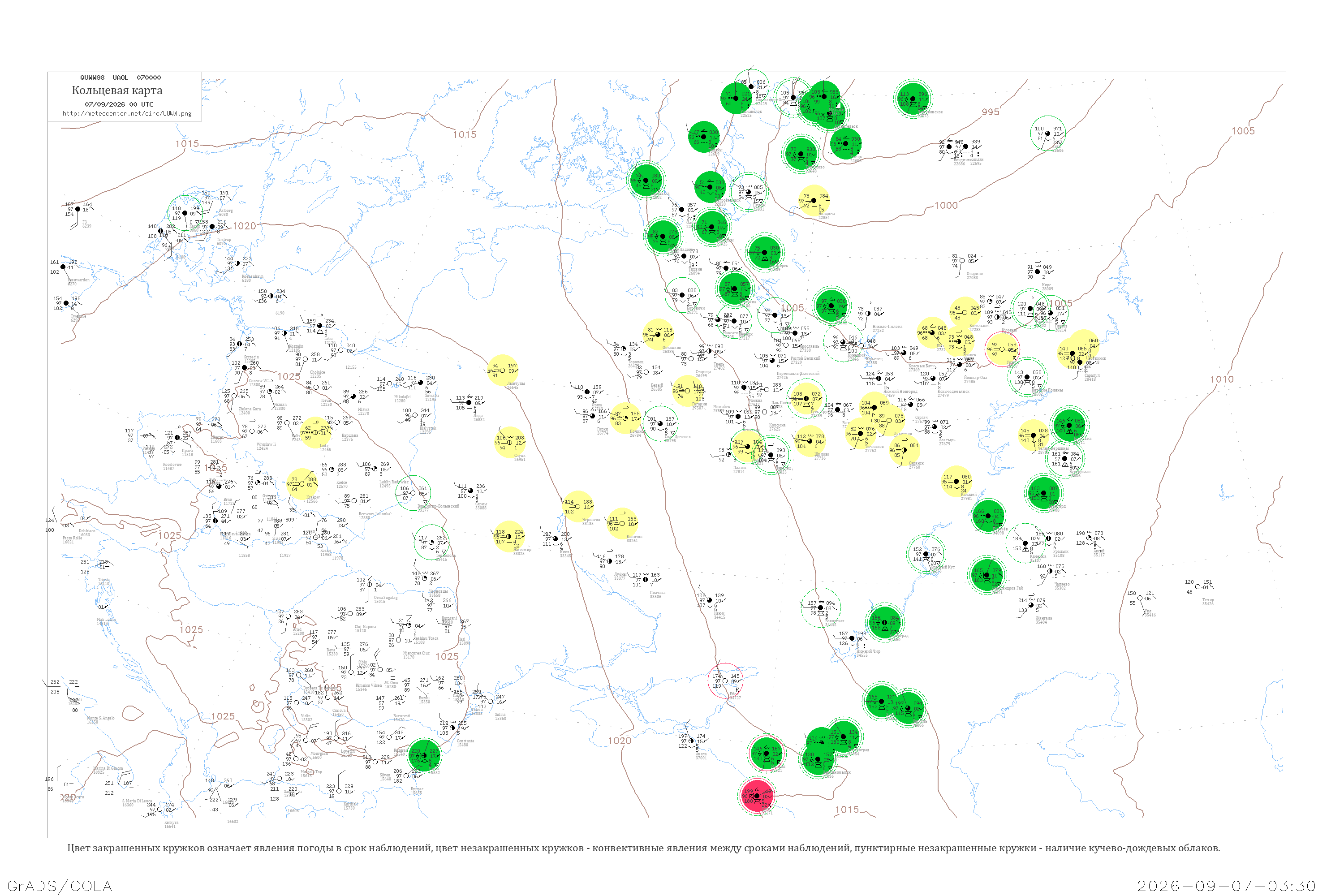Image resolution: width=1344 pixels, height=896 pixels.
Task: Select the yellow station circle above Krakow
Action: point(302,484)
